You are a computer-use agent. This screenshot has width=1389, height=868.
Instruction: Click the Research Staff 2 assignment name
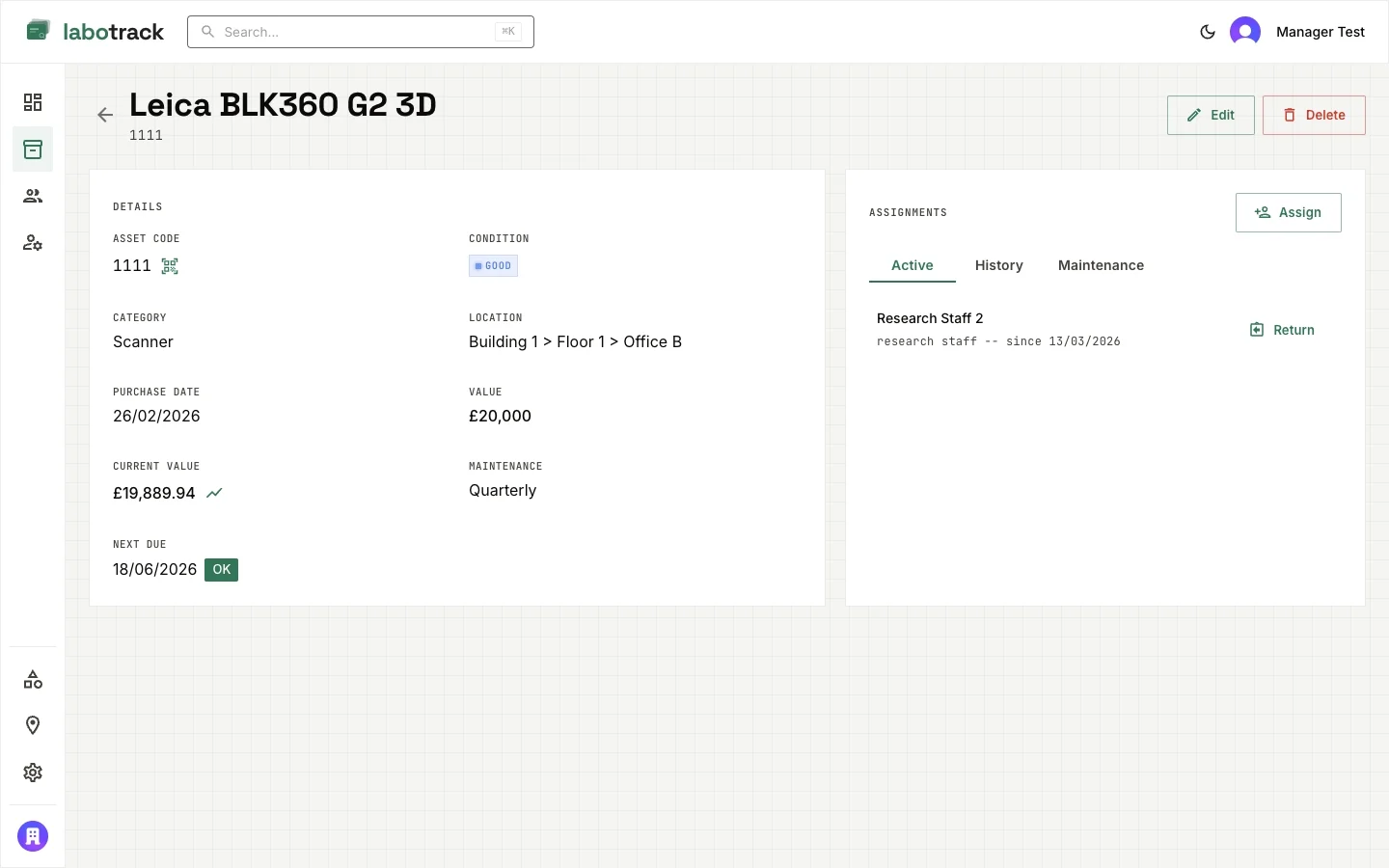[930, 318]
